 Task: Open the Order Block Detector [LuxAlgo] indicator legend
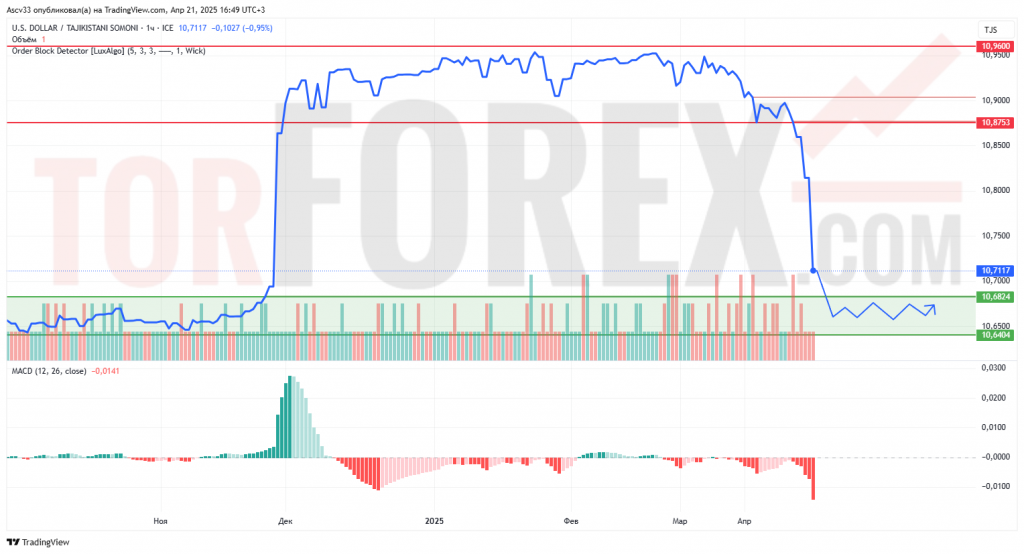(108, 50)
